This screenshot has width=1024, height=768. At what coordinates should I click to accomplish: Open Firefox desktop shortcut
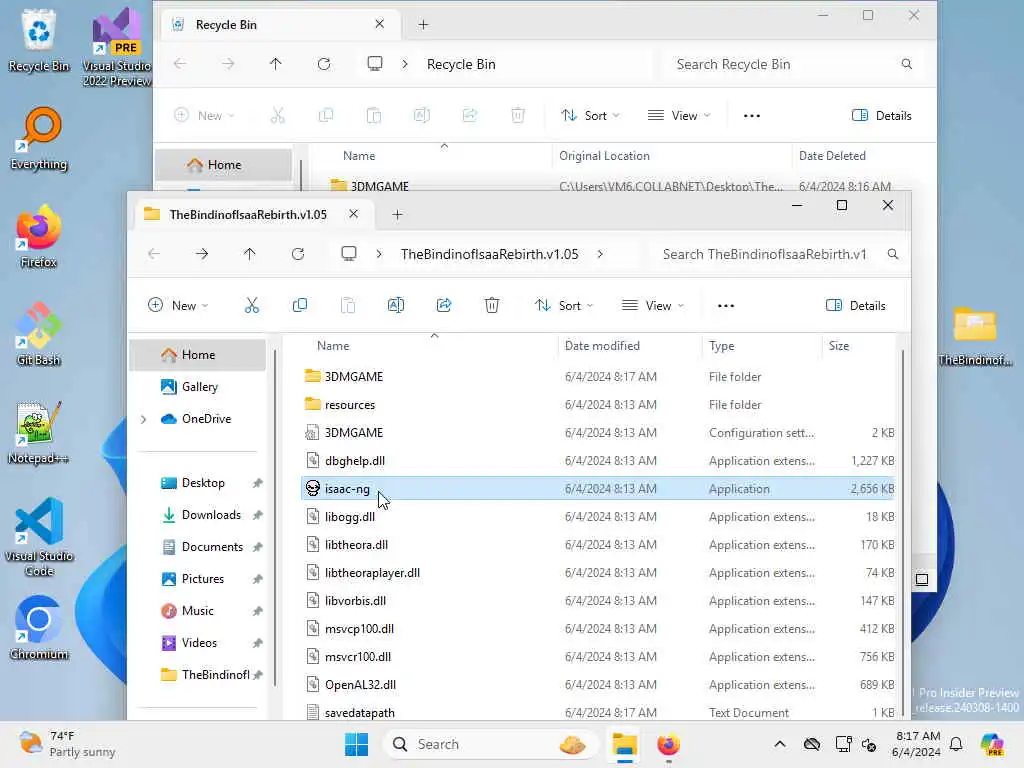(x=39, y=236)
